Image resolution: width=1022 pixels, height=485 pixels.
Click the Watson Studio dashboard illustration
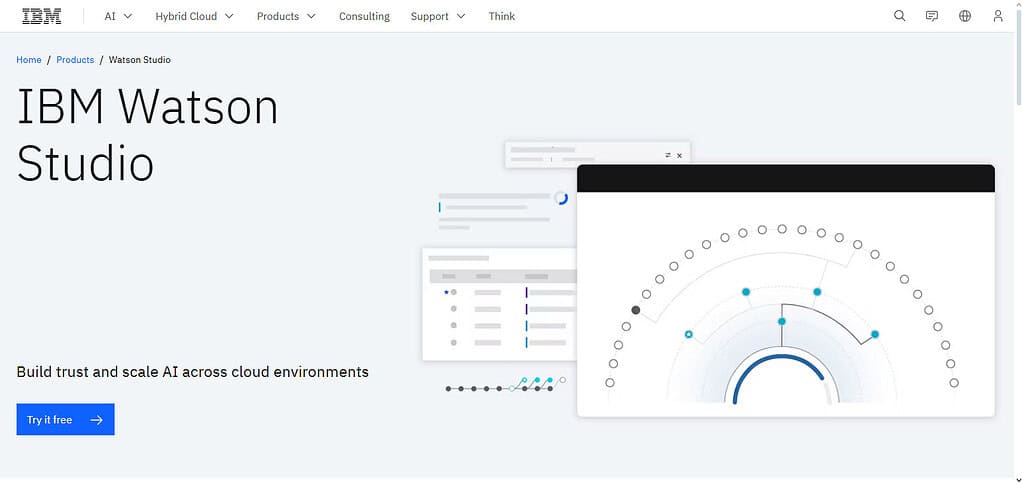click(x=708, y=279)
